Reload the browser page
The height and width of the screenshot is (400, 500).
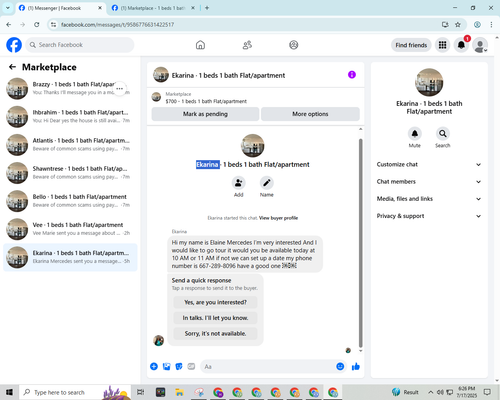(x=37, y=25)
